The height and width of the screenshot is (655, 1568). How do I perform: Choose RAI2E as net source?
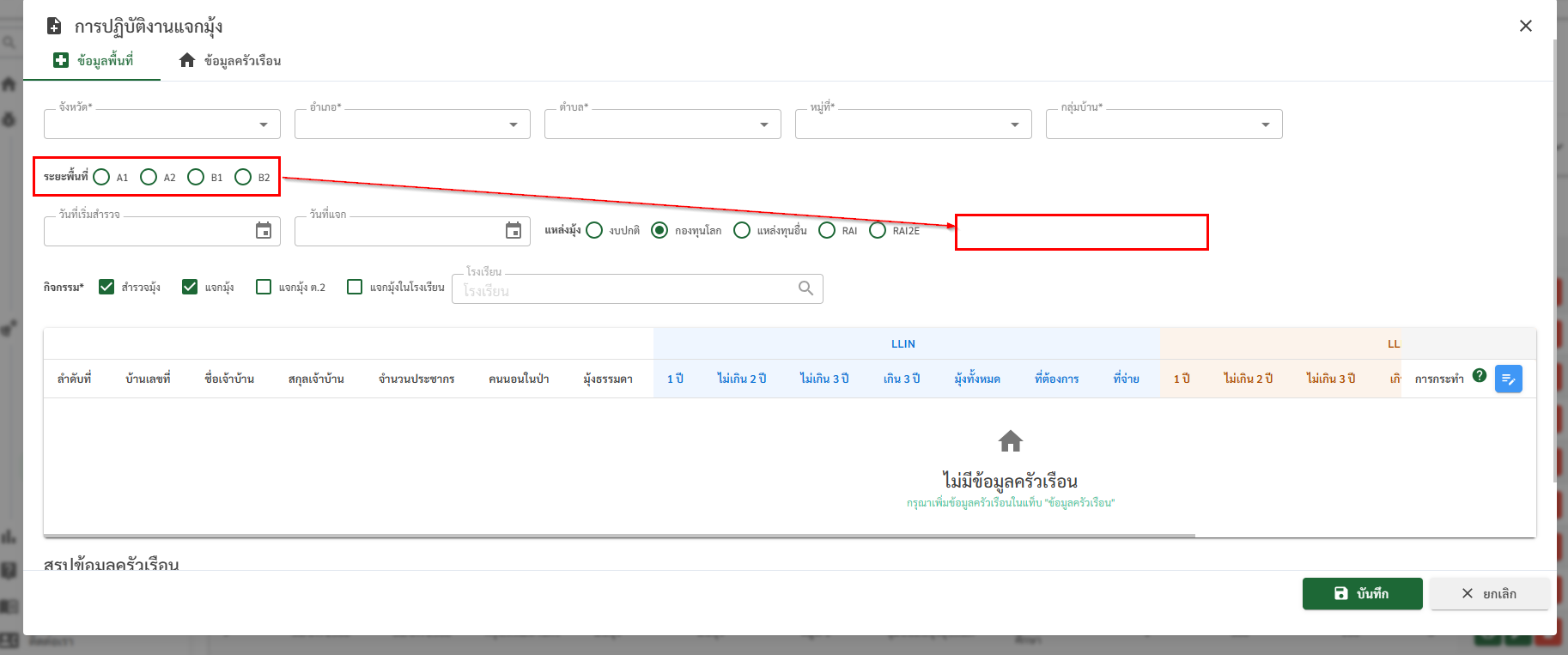(x=878, y=230)
